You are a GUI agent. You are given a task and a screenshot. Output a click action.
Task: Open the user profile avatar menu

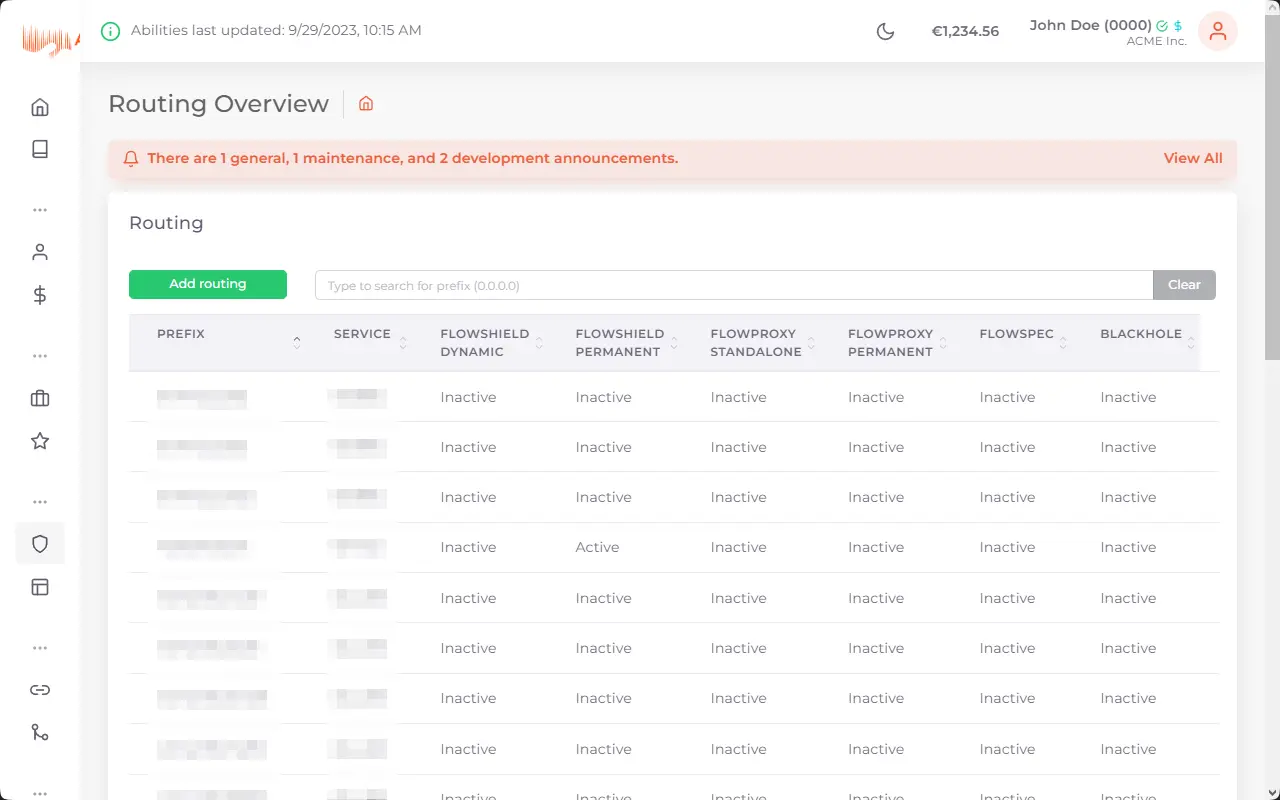[x=1217, y=31]
